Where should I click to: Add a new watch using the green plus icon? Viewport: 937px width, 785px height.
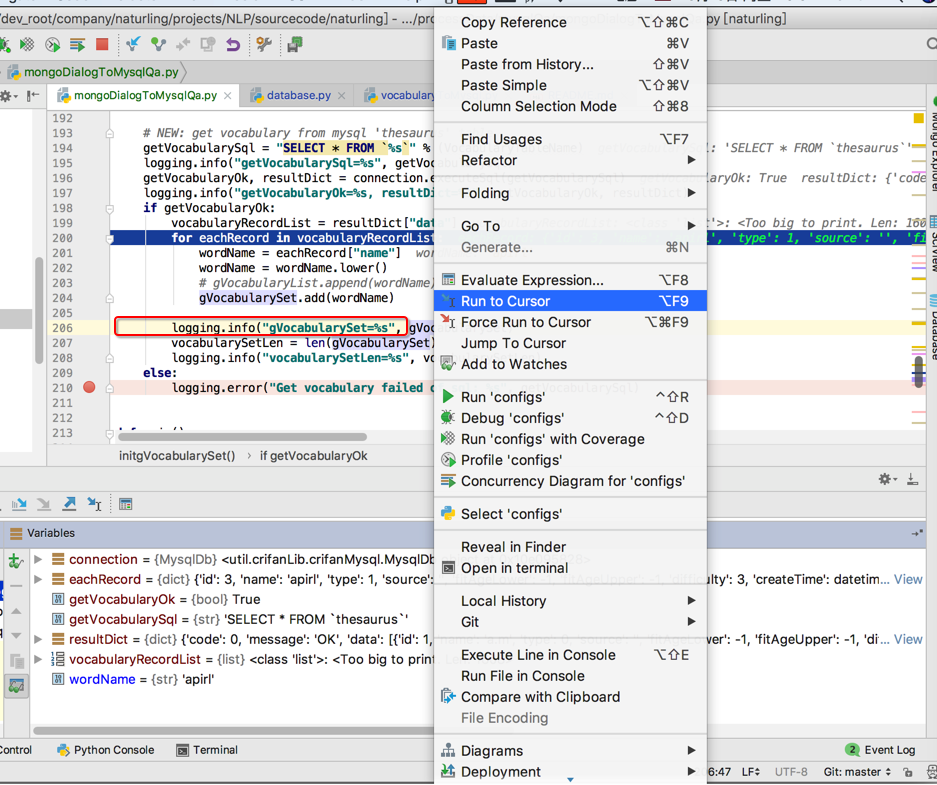point(15,560)
